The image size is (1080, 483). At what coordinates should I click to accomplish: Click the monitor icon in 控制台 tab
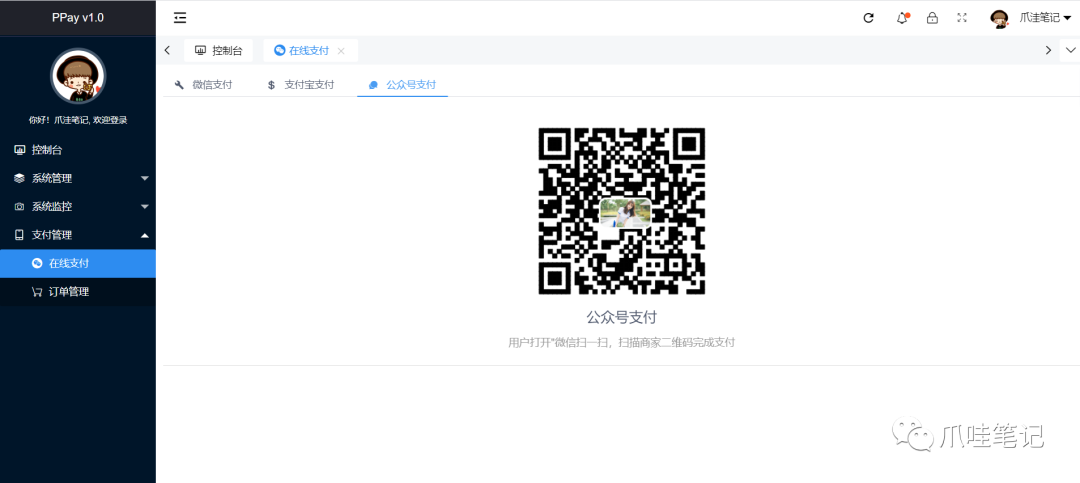click(200, 50)
